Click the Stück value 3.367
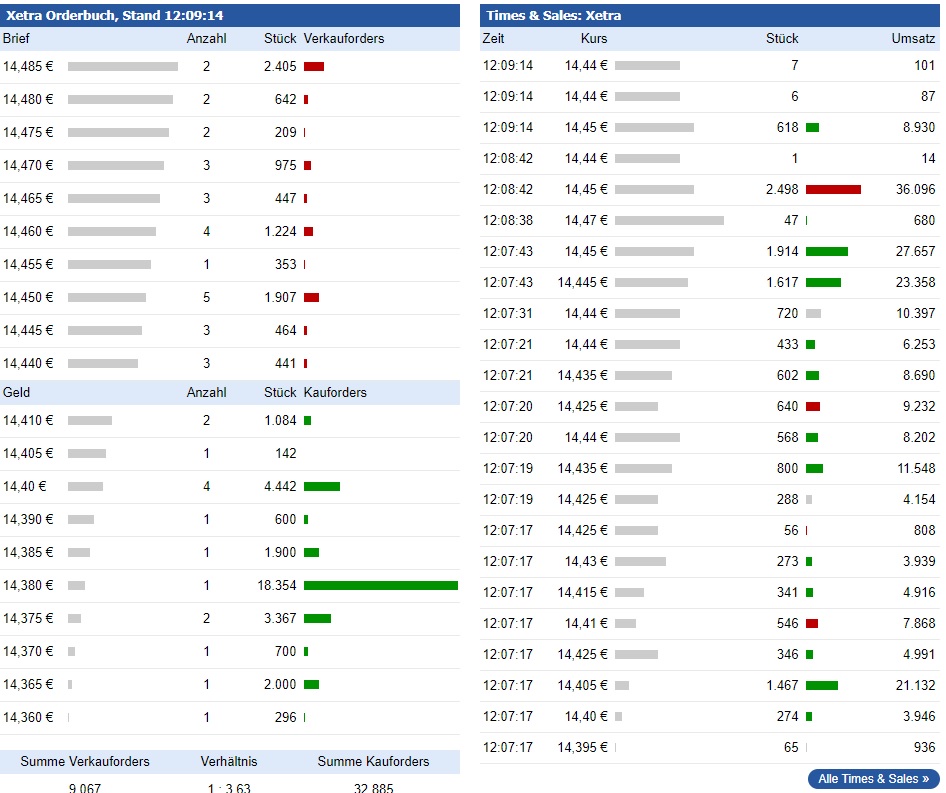Viewport: 946px width, 793px height. click(x=280, y=618)
